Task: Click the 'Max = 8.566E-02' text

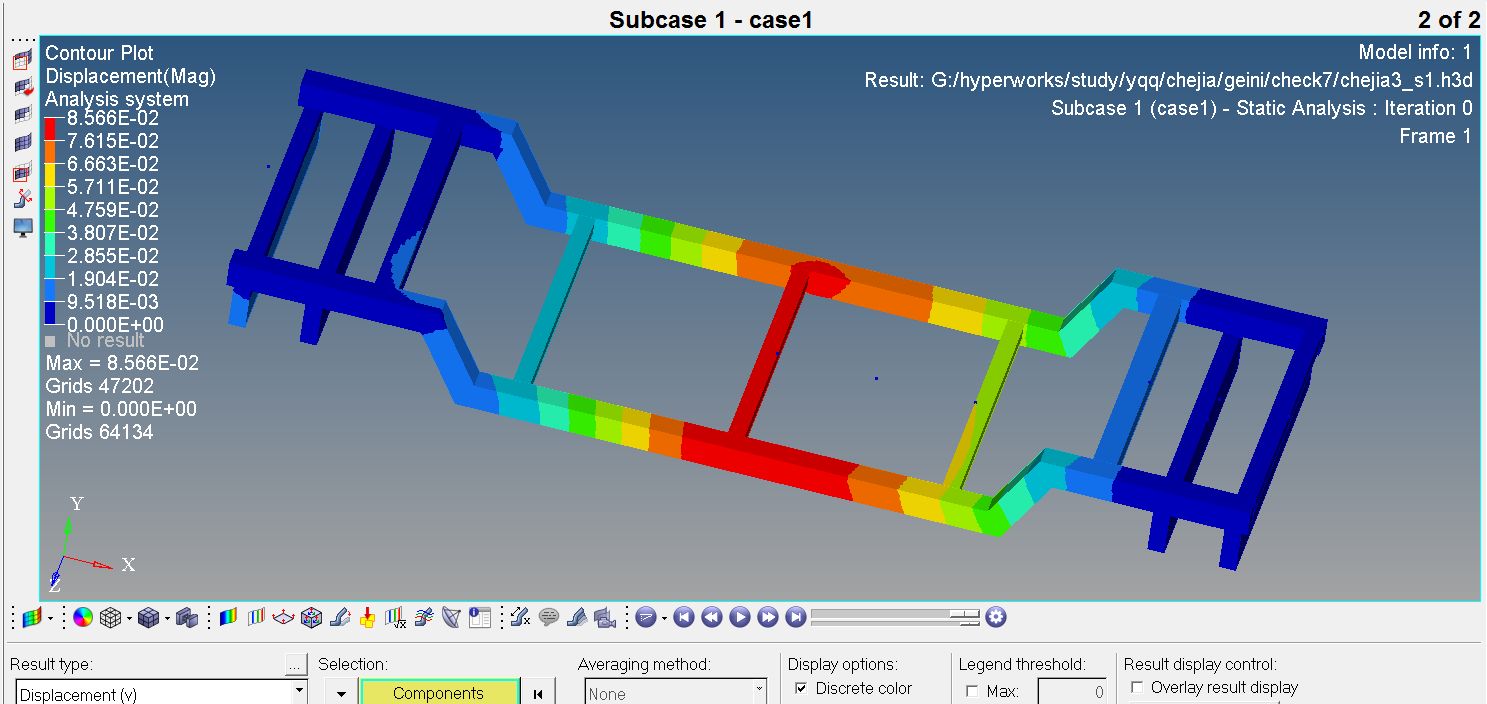Action: [122, 363]
